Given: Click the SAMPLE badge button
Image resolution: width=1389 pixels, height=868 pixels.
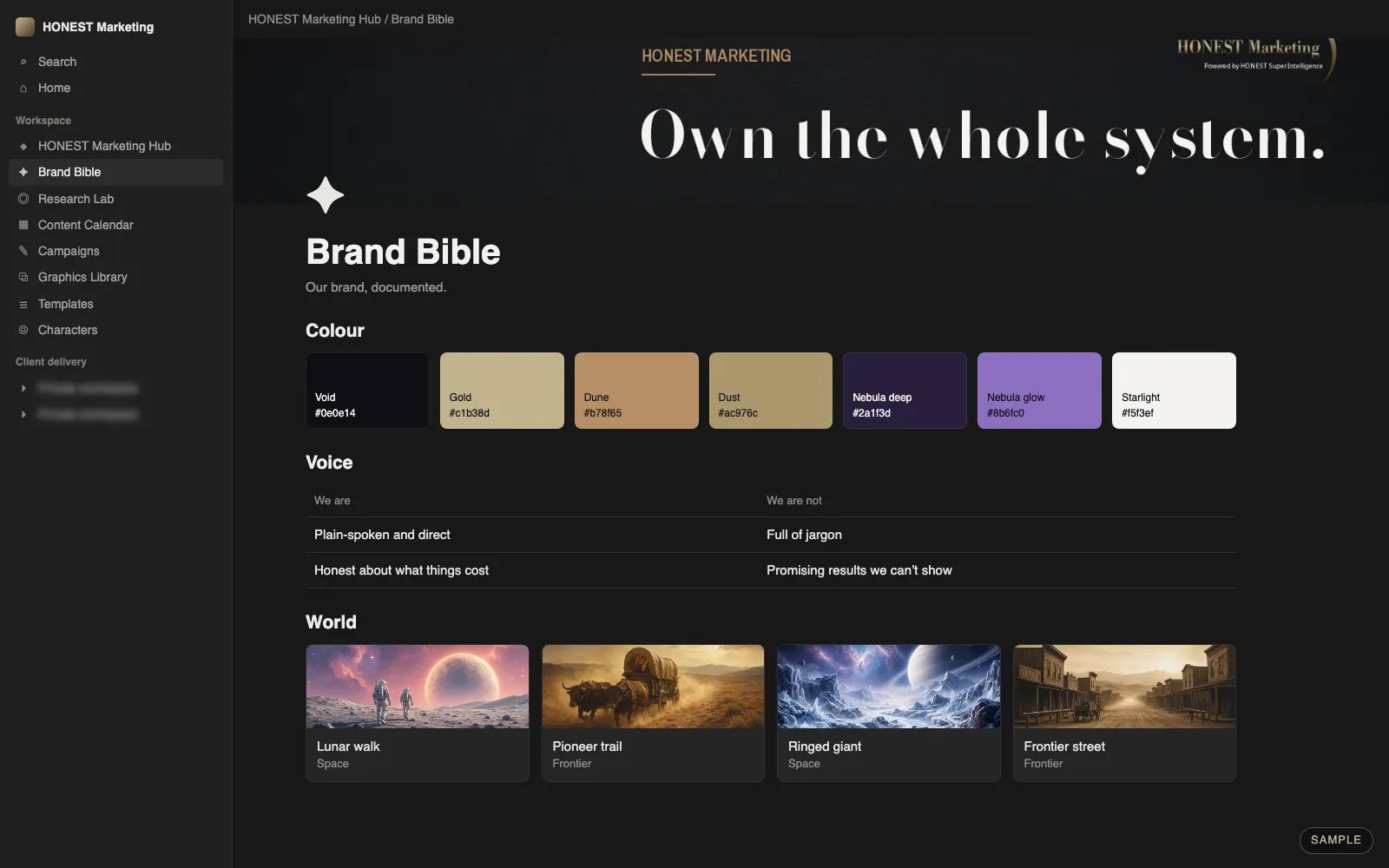Looking at the screenshot, I should coord(1335,839).
